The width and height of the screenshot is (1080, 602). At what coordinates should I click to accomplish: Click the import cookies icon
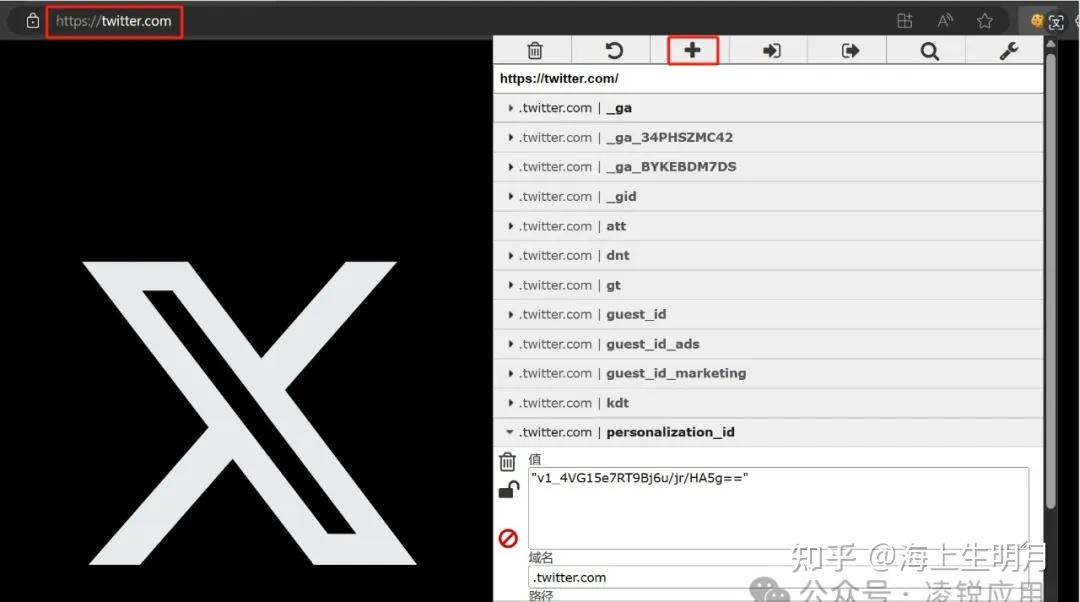(x=771, y=50)
